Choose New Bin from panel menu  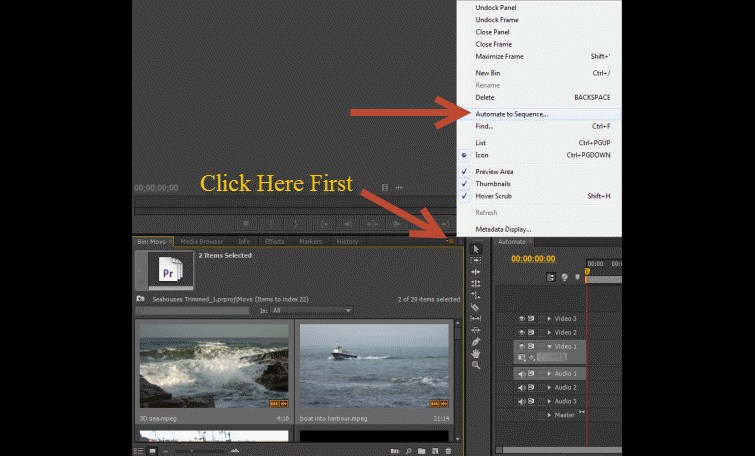coord(539,73)
